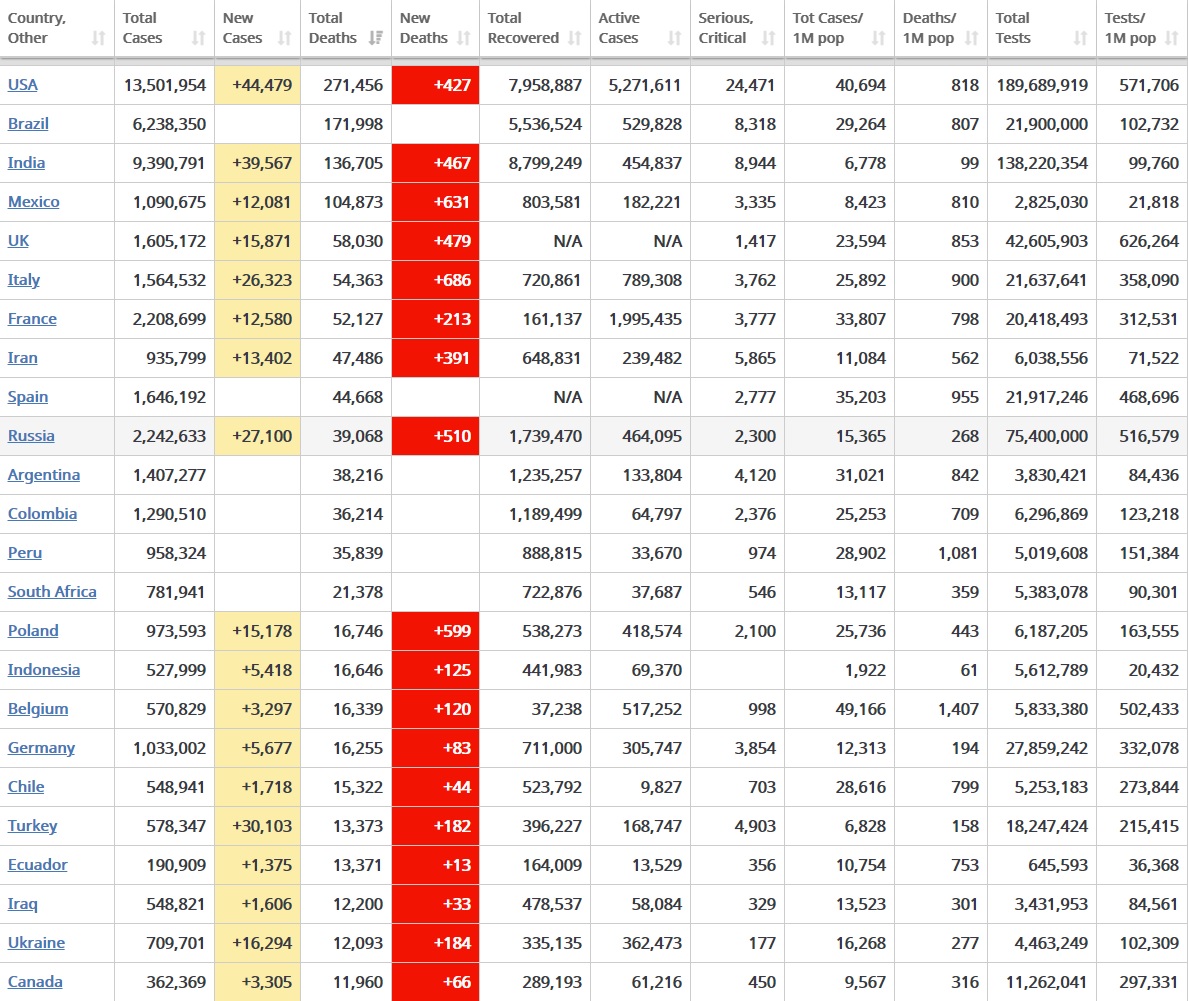The image size is (1188, 1001).
Task: Open the Indonesia country link
Action: (44, 670)
